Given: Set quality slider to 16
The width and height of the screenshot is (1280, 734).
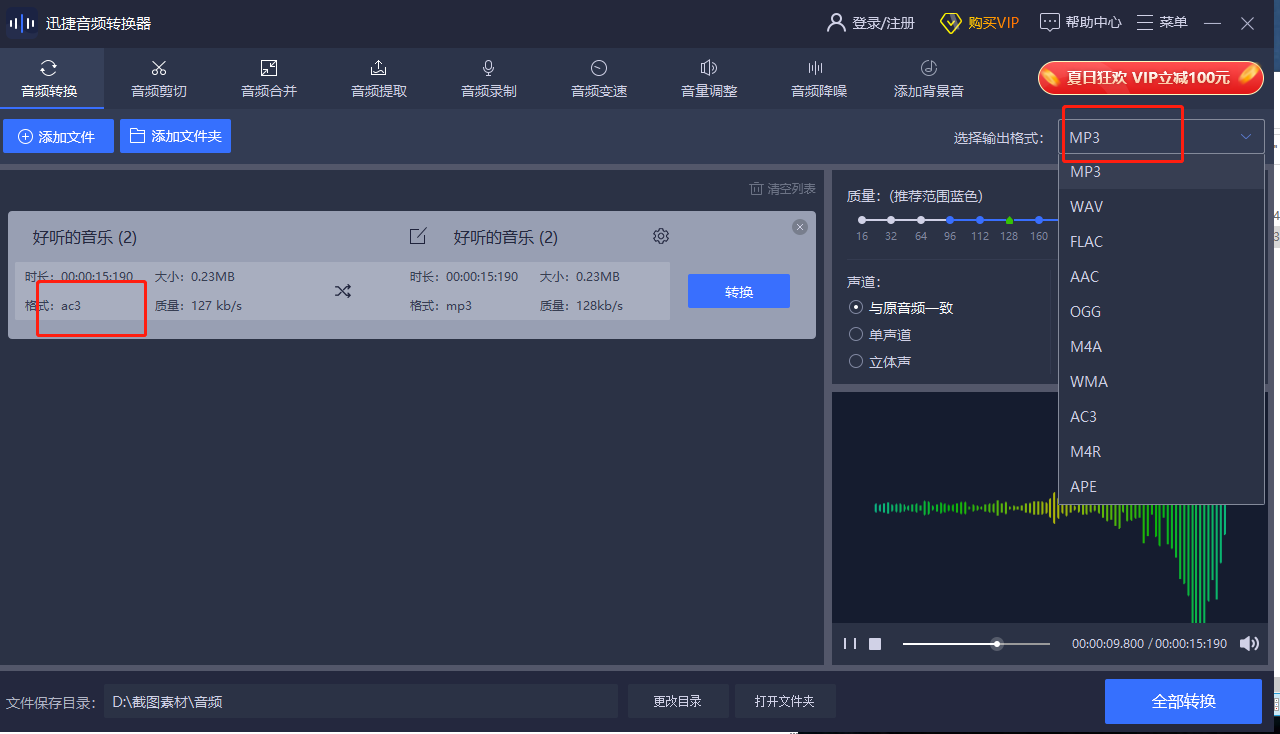Looking at the screenshot, I should coord(862,219).
